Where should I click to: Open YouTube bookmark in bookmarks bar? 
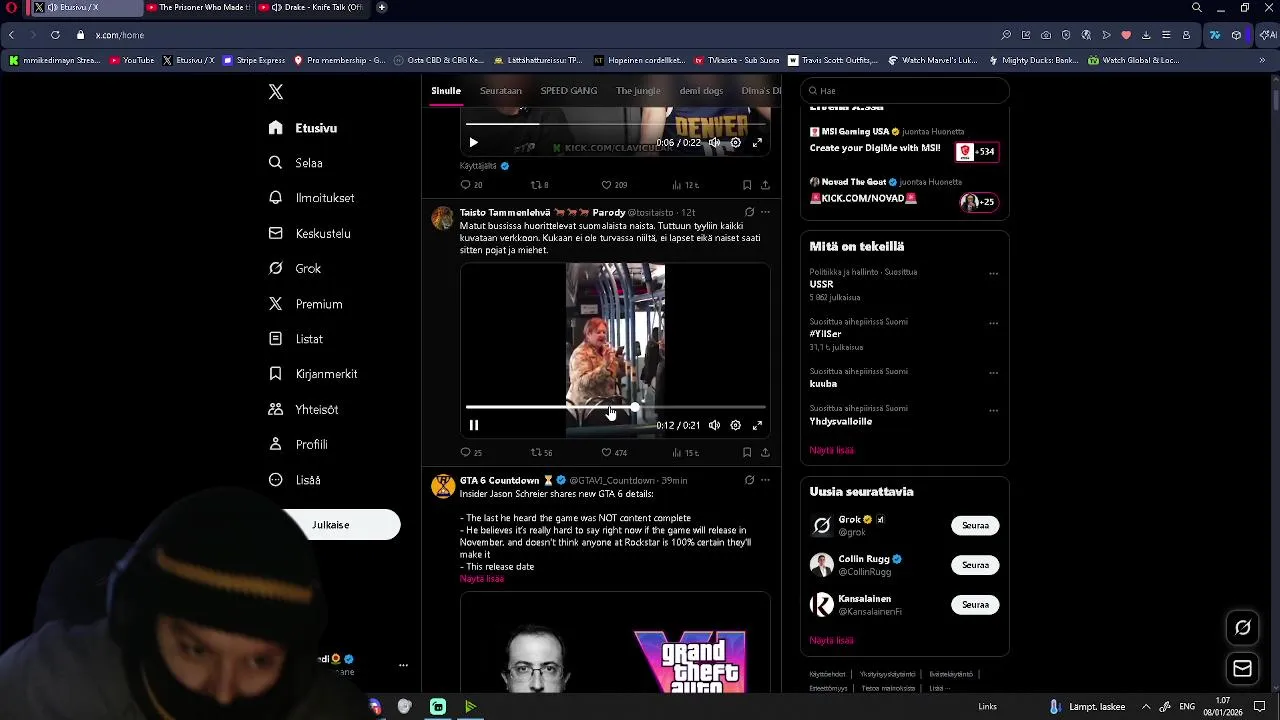click(x=132, y=60)
